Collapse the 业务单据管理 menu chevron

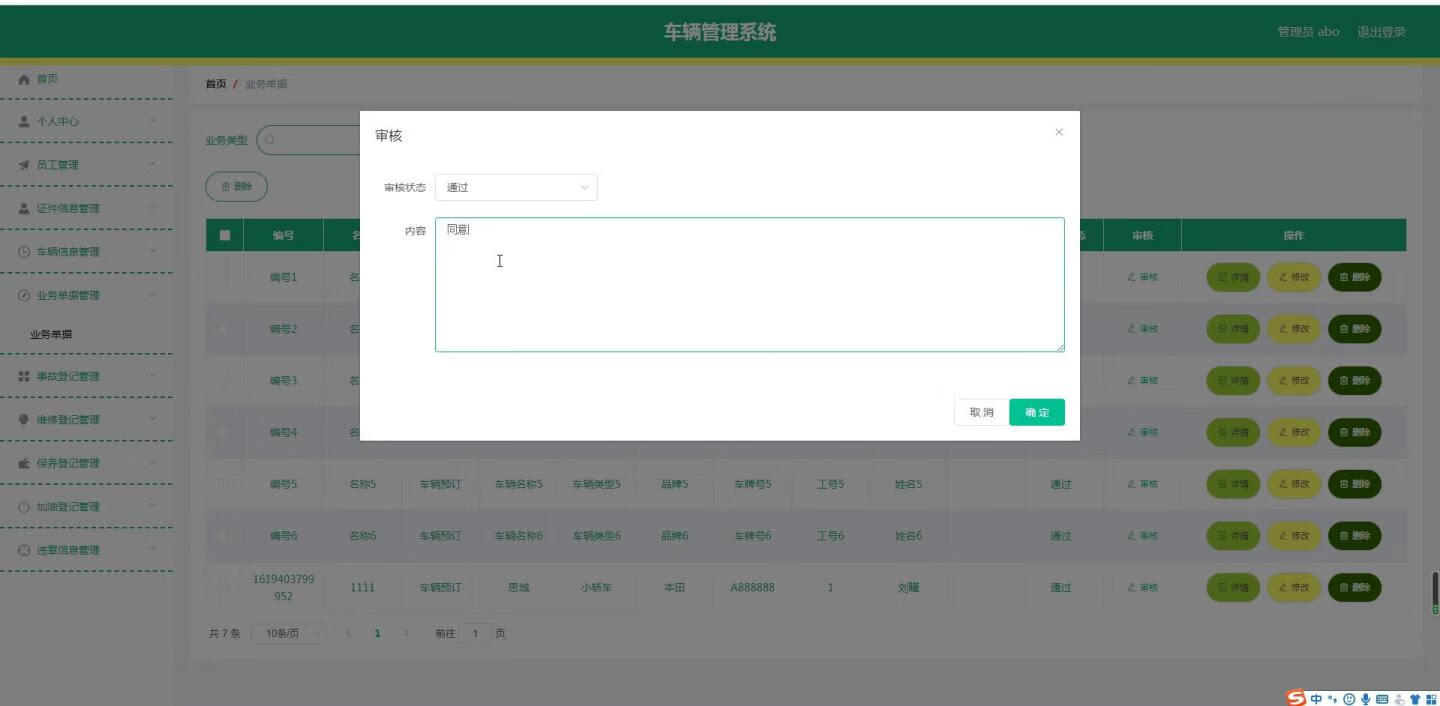153,295
